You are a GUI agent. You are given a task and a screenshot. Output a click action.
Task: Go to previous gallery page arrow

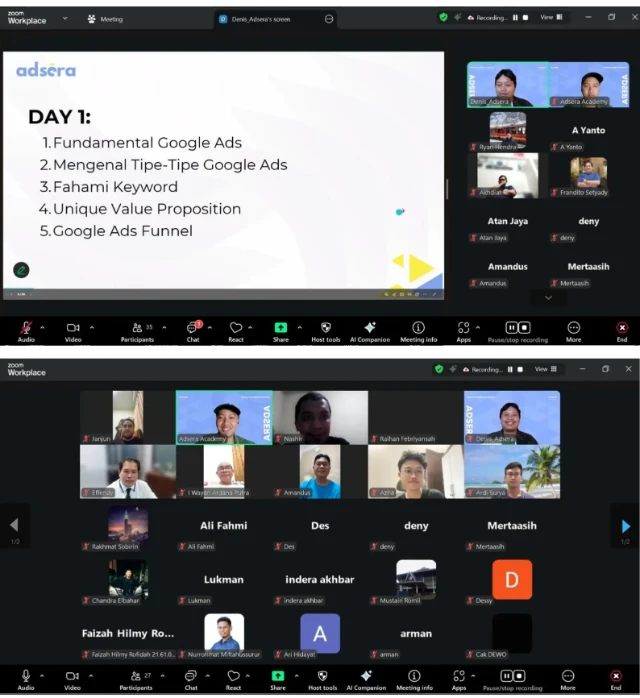click(14, 525)
